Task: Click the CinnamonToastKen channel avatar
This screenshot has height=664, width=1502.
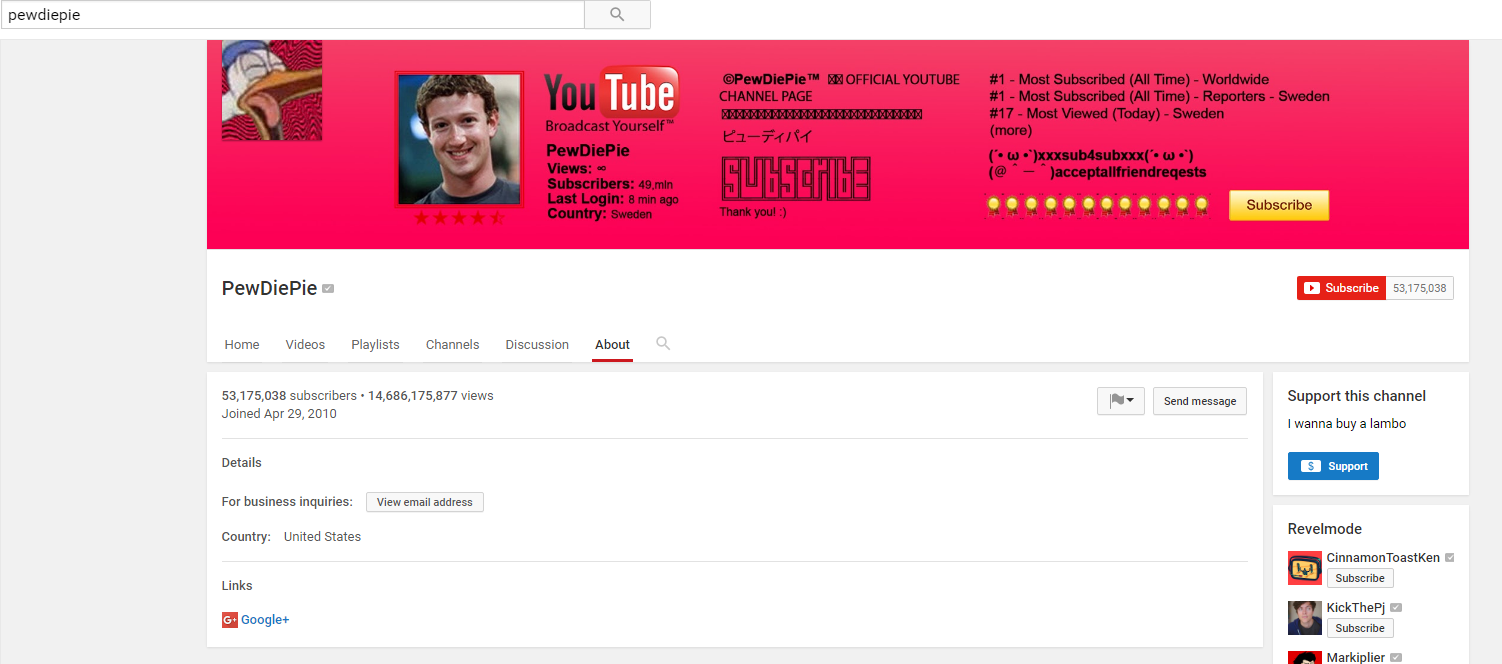Action: pyautogui.click(x=1304, y=568)
